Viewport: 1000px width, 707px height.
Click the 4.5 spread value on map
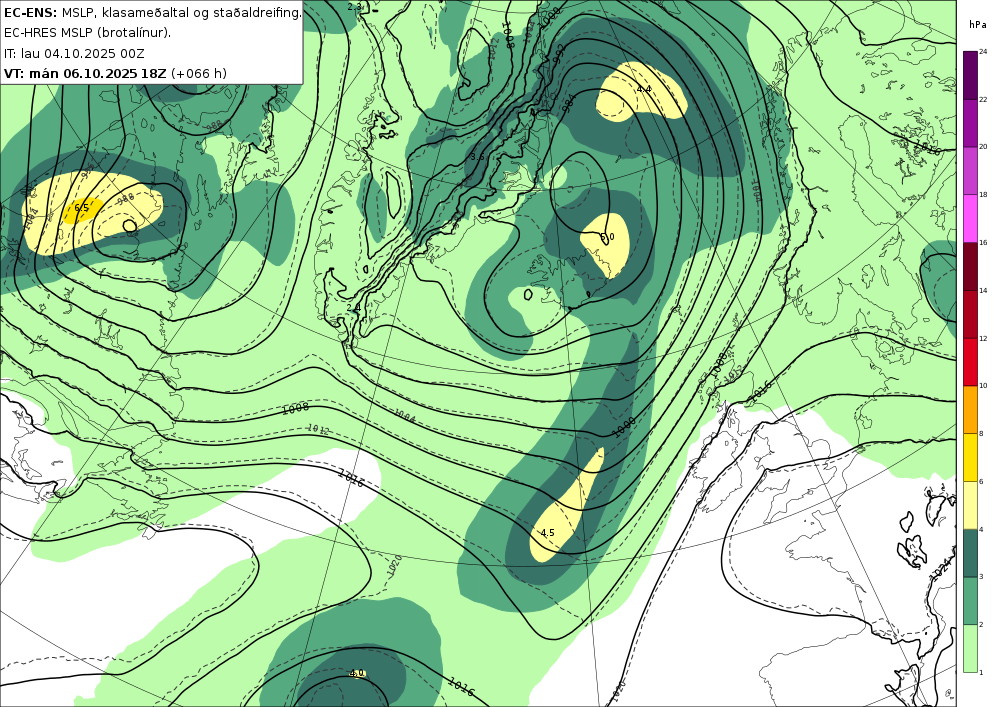pos(547,533)
